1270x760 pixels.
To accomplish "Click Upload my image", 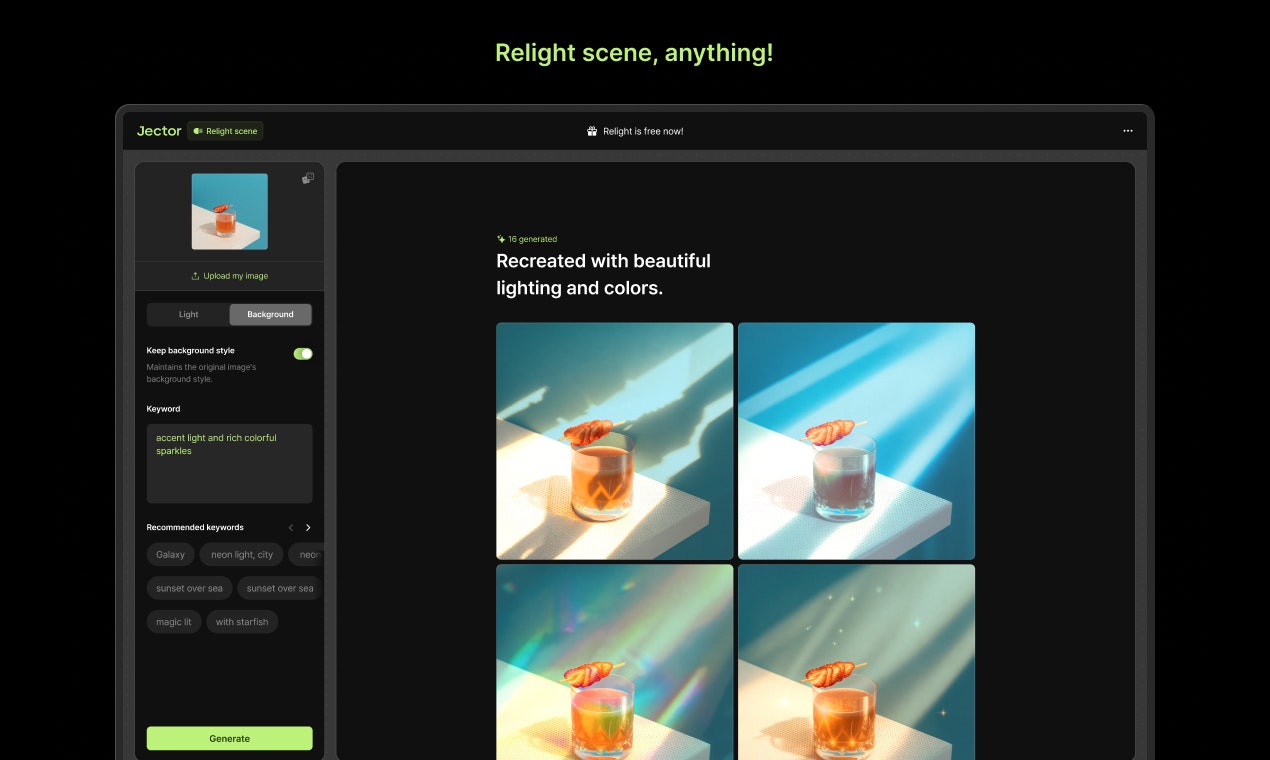I will (x=230, y=276).
